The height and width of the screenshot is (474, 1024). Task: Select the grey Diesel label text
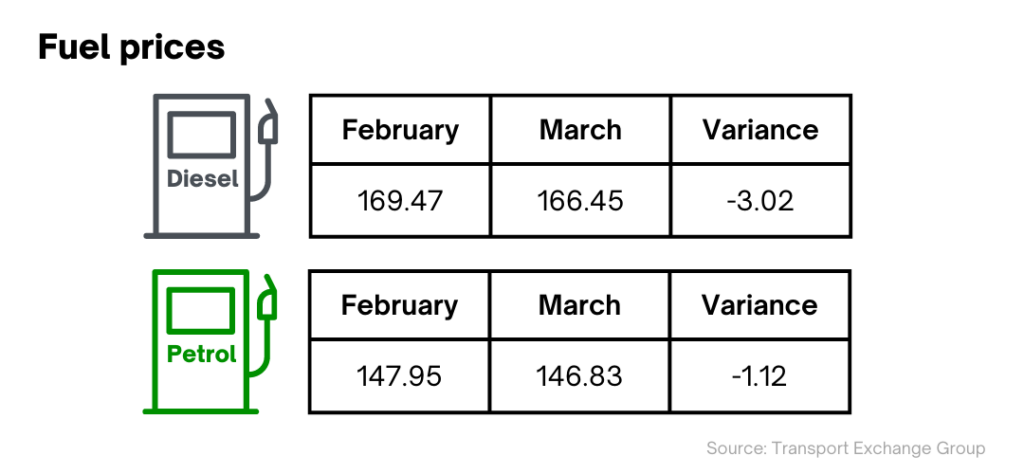tap(202, 178)
